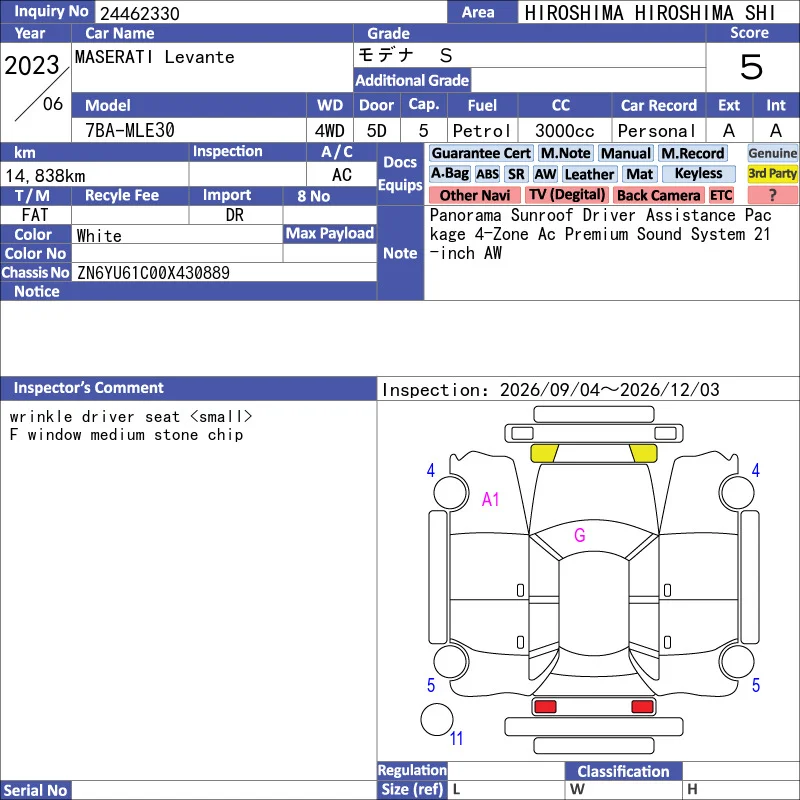800x800 pixels.
Task: Select the Leather equipment badge
Action: (589, 174)
